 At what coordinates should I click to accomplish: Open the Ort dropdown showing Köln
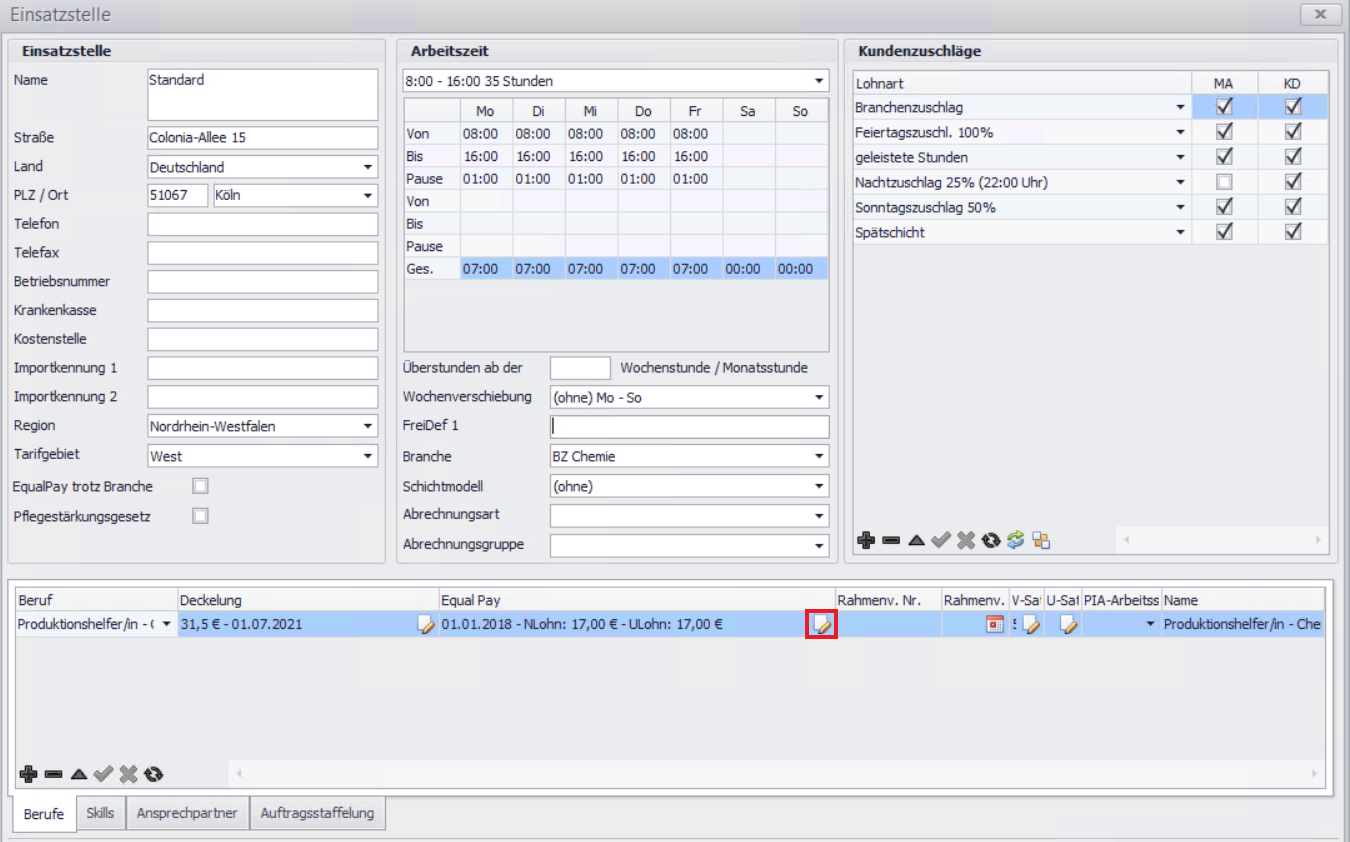pyautogui.click(x=368, y=196)
